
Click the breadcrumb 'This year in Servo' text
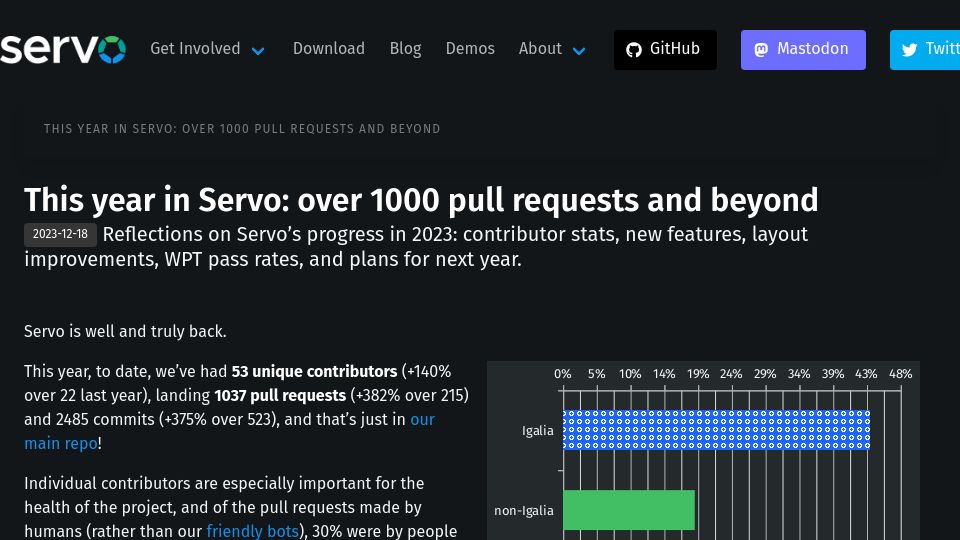click(x=242, y=129)
